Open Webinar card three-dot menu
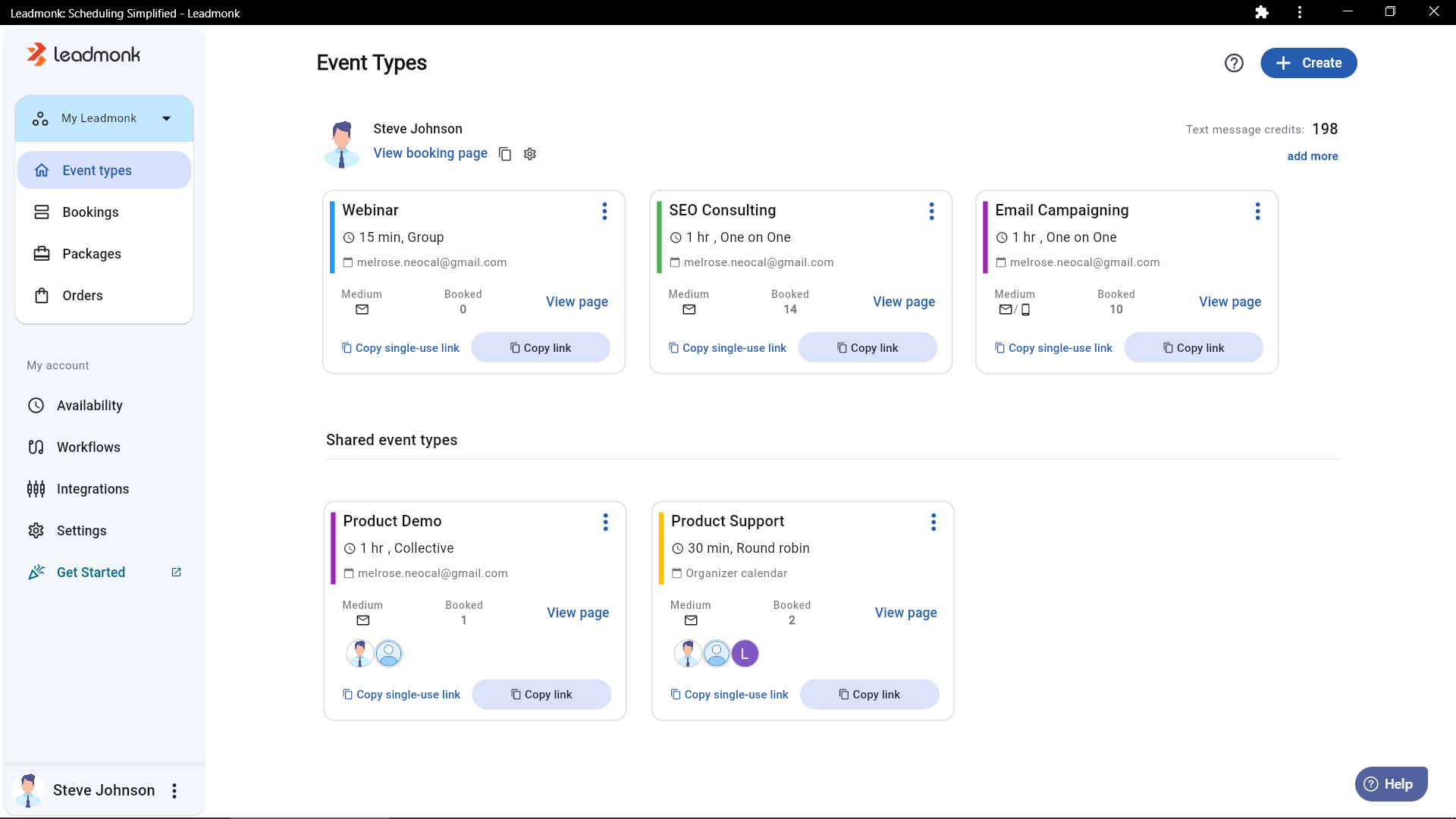 (604, 212)
